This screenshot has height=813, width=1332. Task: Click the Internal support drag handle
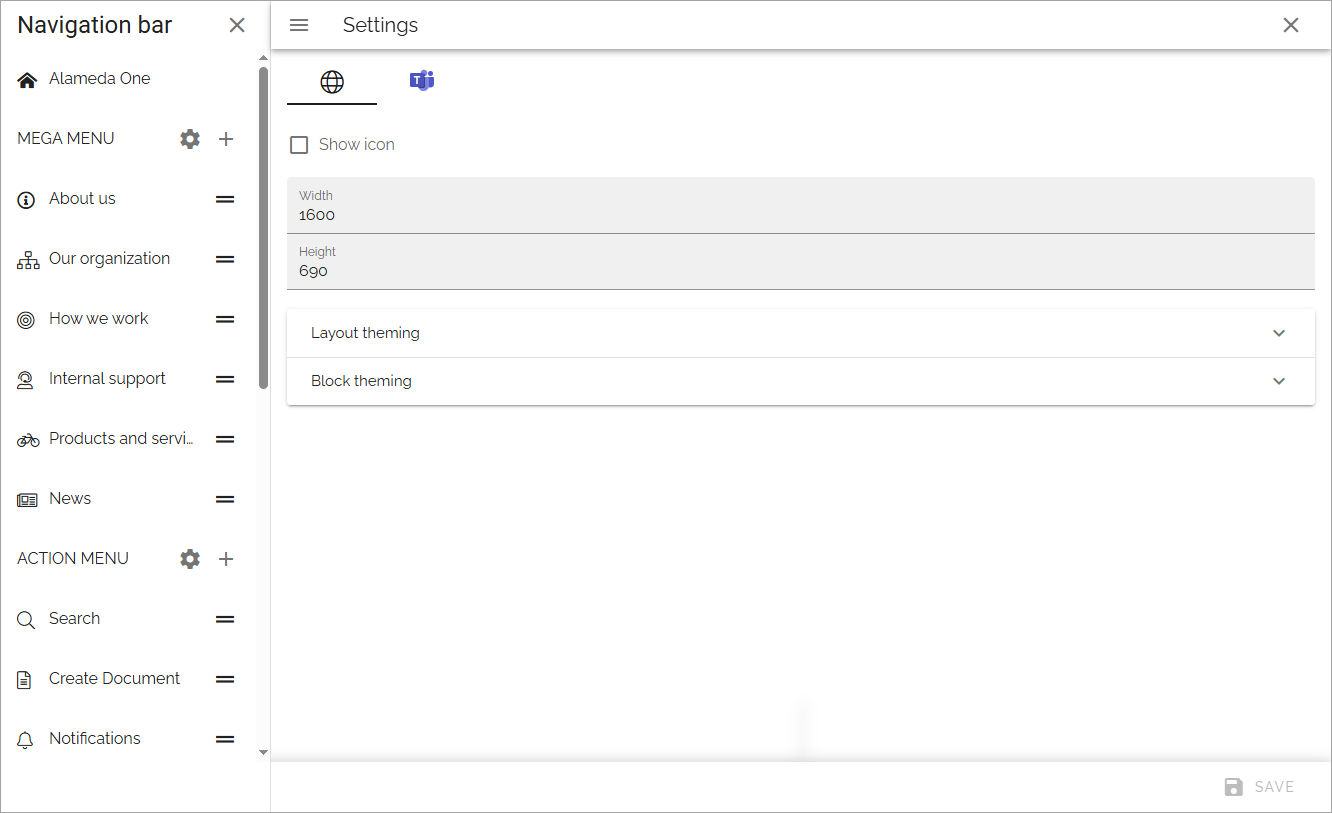pos(225,379)
